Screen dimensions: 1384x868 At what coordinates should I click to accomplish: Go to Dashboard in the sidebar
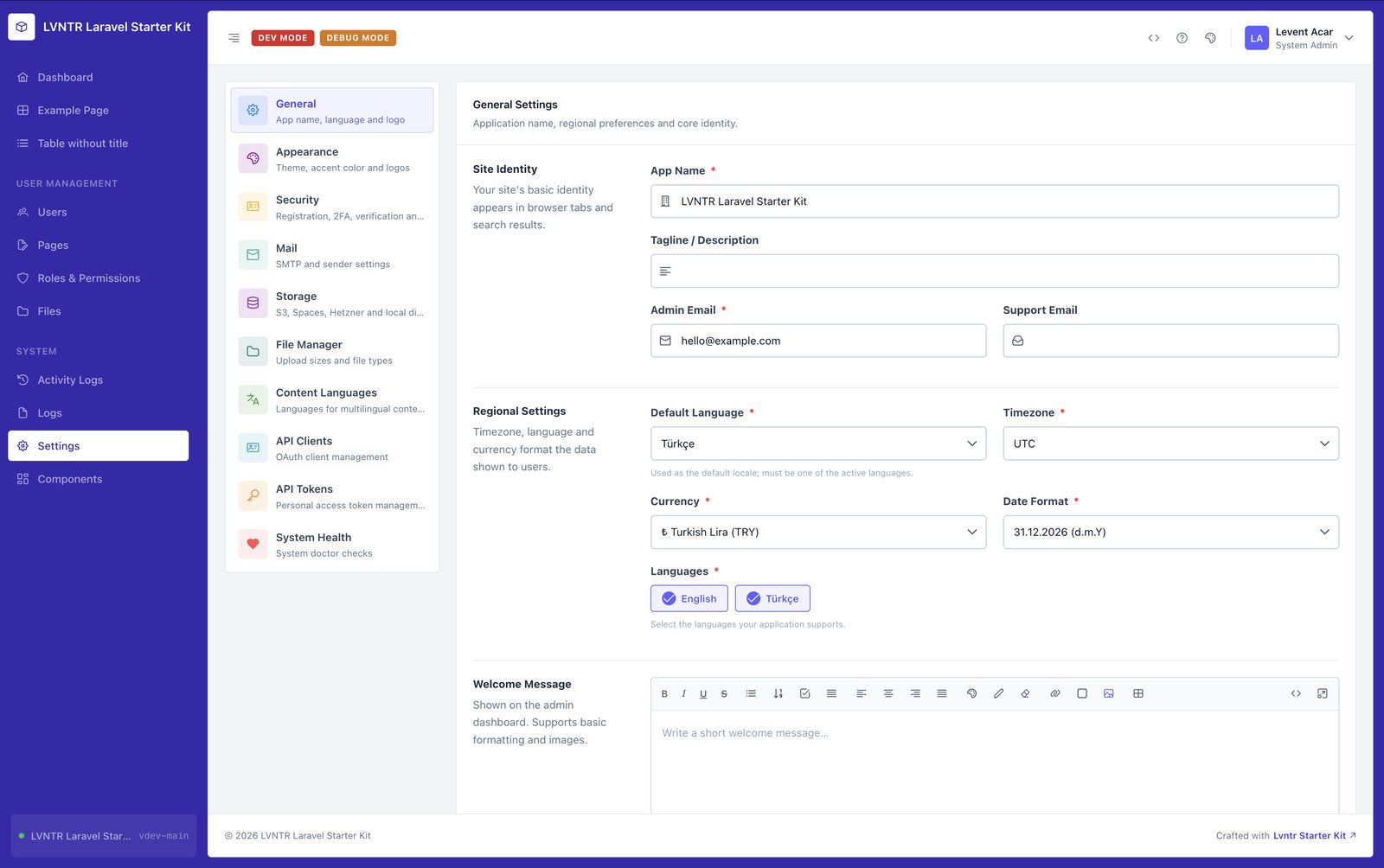[x=99, y=77]
